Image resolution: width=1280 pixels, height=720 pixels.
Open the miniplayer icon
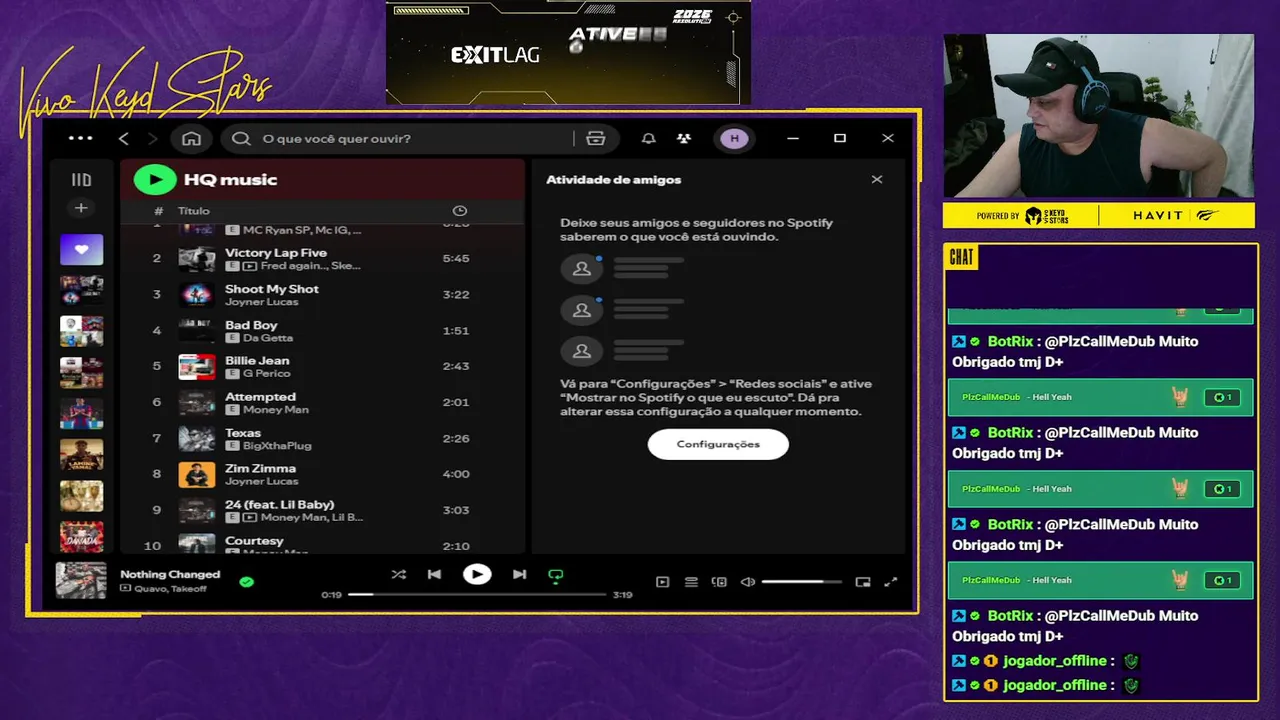click(863, 582)
